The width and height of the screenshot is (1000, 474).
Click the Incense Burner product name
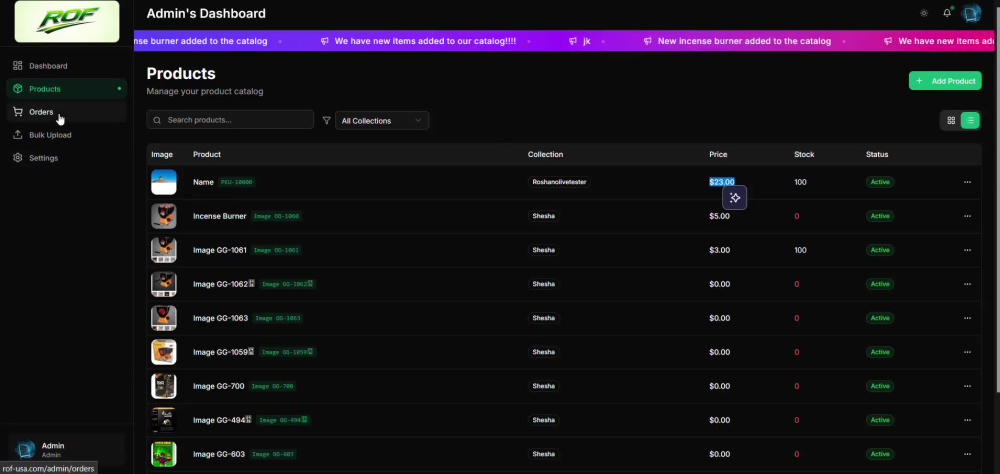[x=219, y=216]
